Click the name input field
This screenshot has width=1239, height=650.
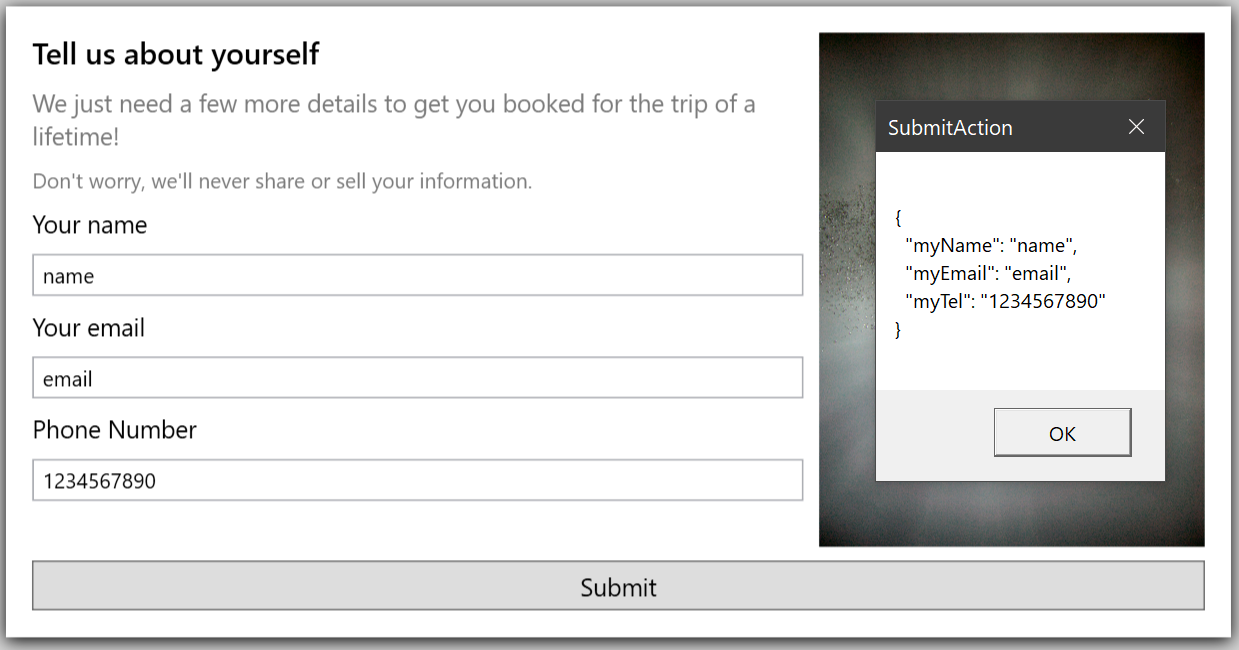pos(417,275)
